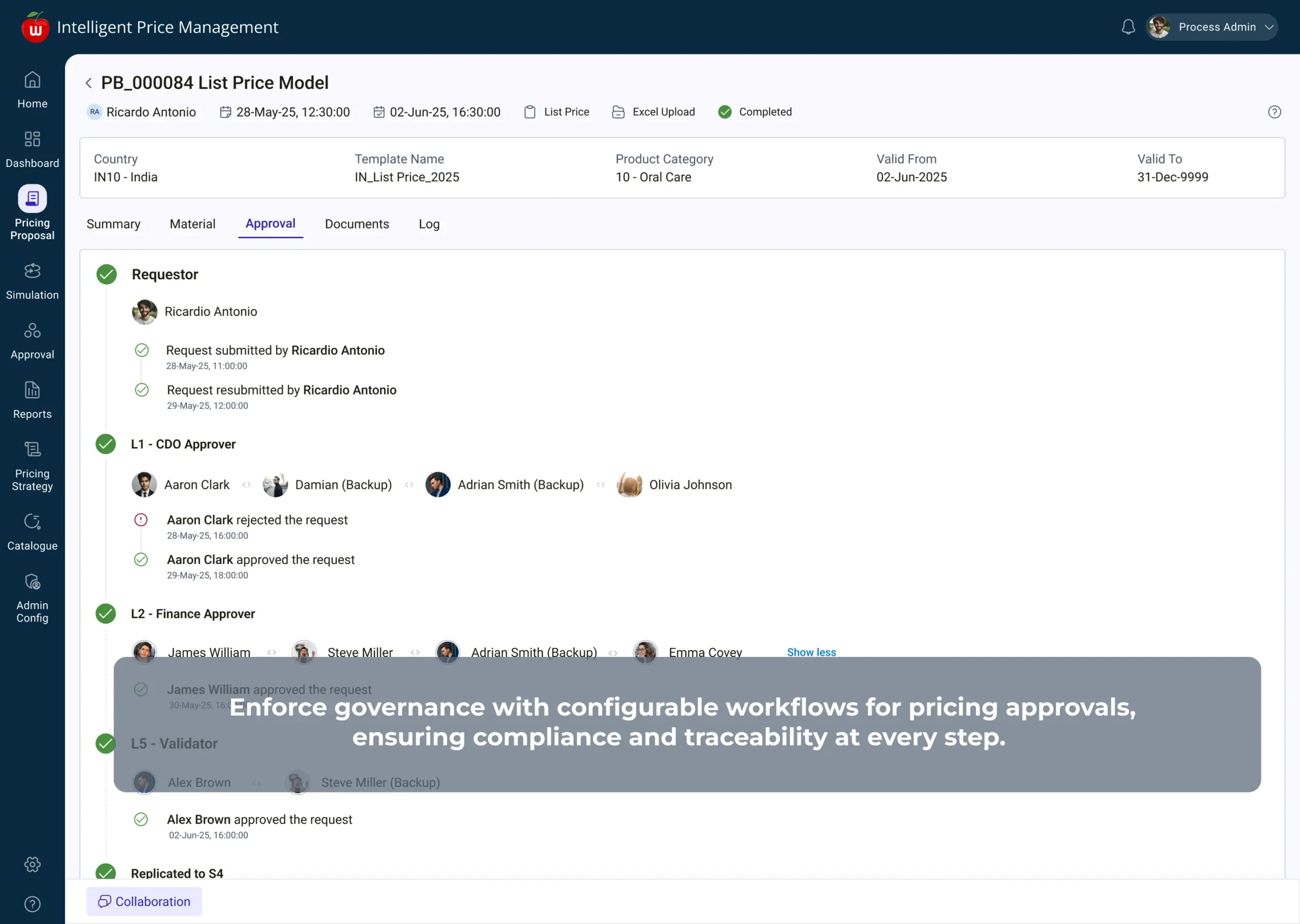Open the Documents tab
The width and height of the screenshot is (1300, 924).
click(356, 223)
